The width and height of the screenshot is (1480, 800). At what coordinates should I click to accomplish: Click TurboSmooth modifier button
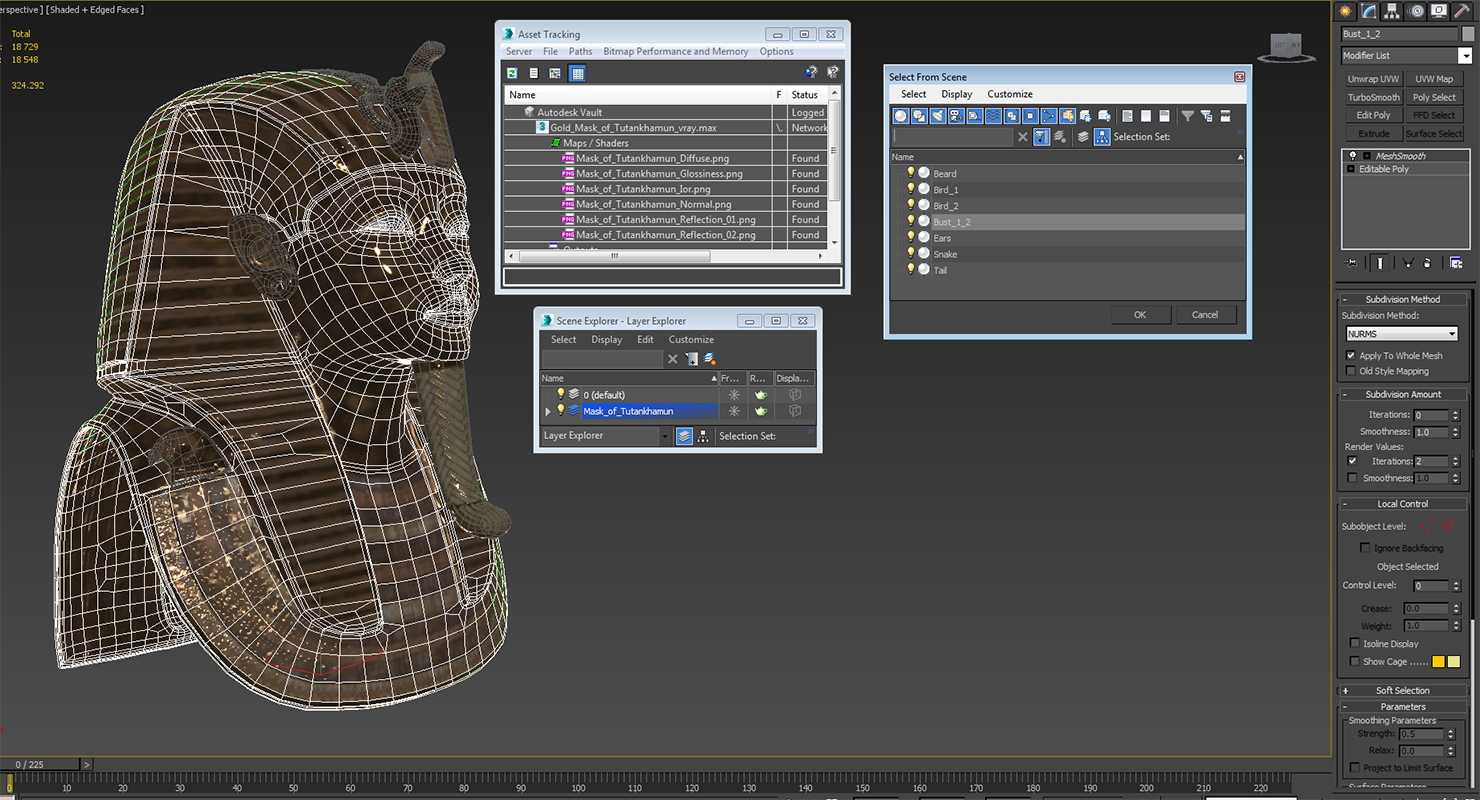pyautogui.click(x=1373, y=97)
